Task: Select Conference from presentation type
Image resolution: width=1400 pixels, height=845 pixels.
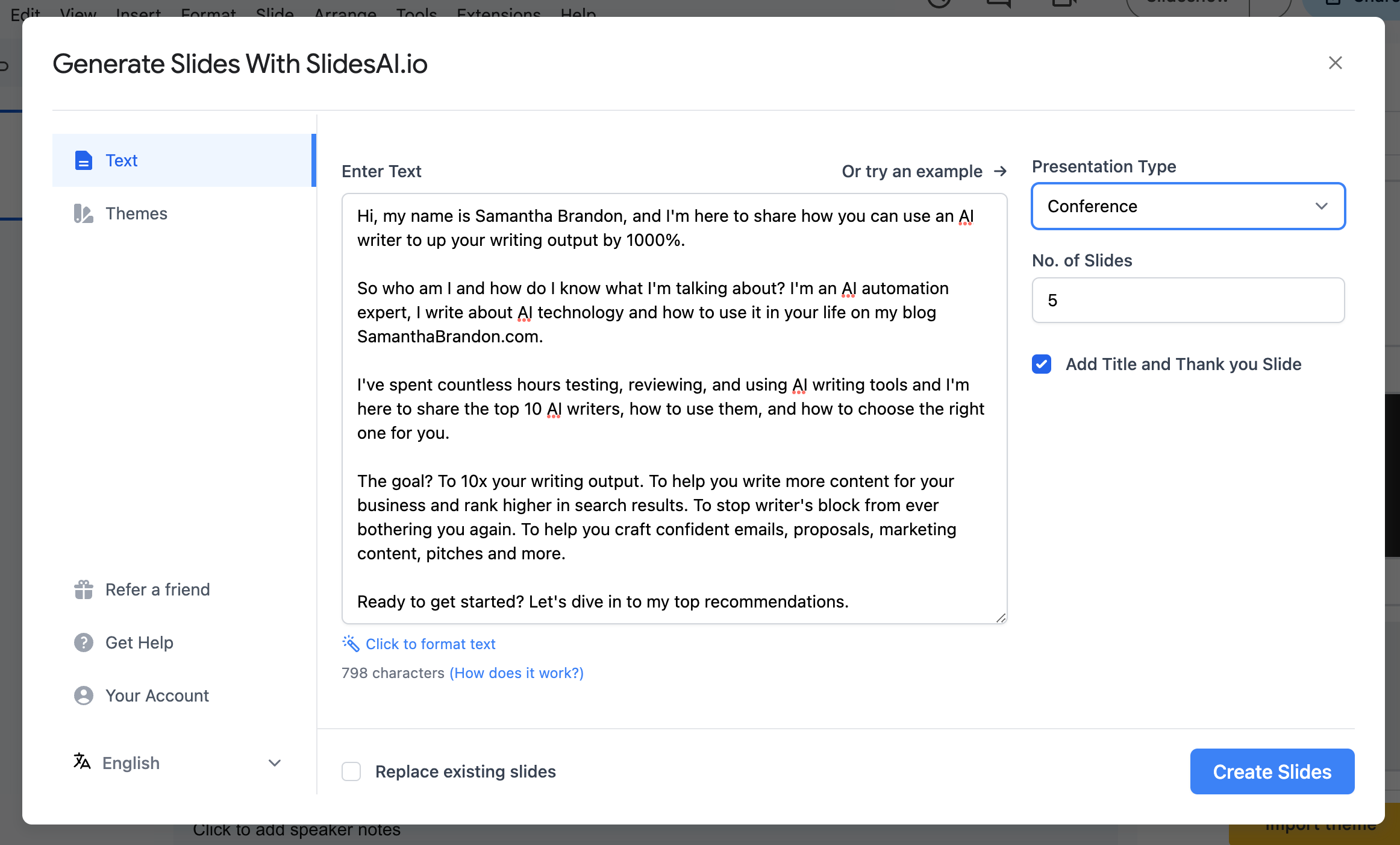Action: (x=1188, y=205)
